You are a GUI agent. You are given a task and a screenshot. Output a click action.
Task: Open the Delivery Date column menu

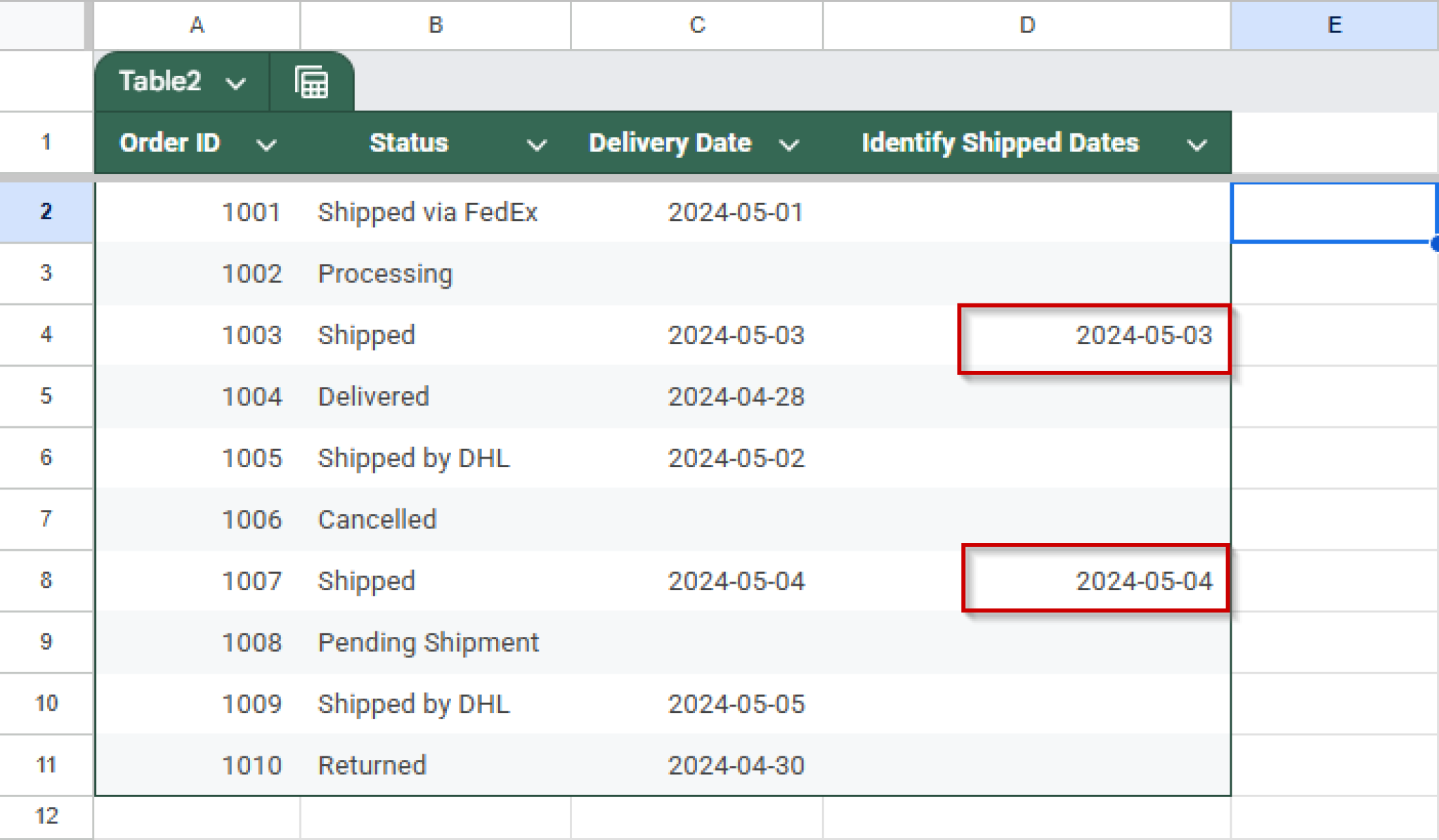click(790, 143)
